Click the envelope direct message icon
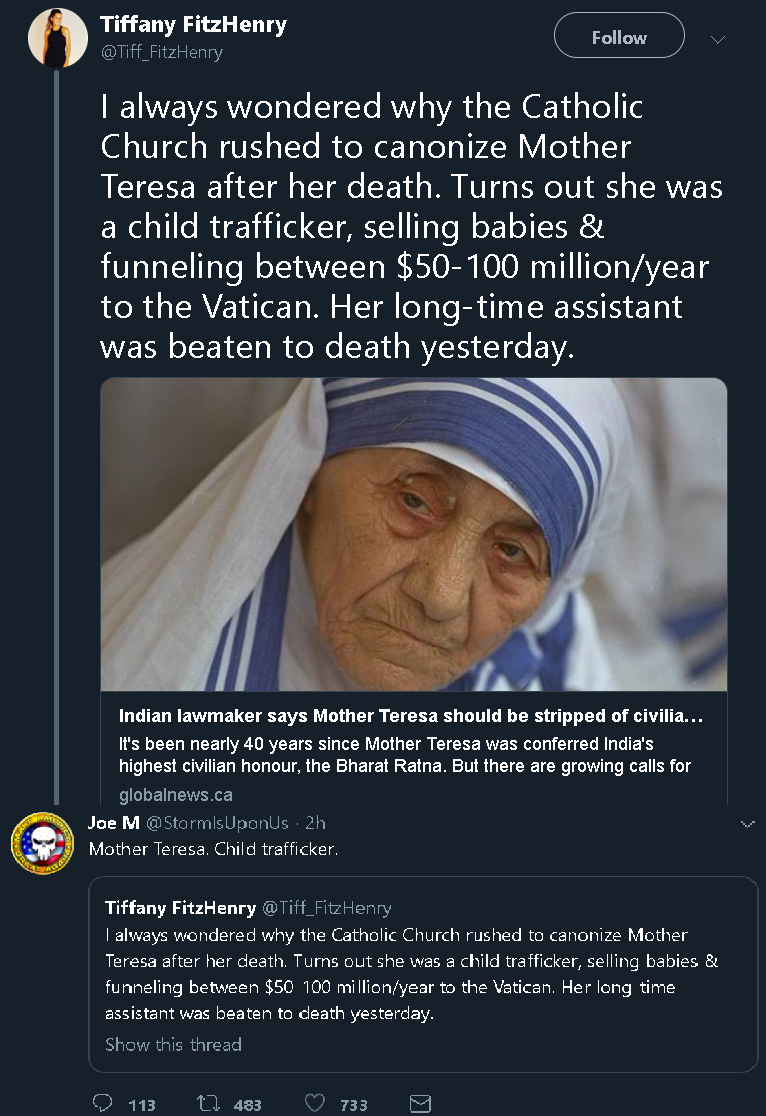 (x=421, y=1103)
